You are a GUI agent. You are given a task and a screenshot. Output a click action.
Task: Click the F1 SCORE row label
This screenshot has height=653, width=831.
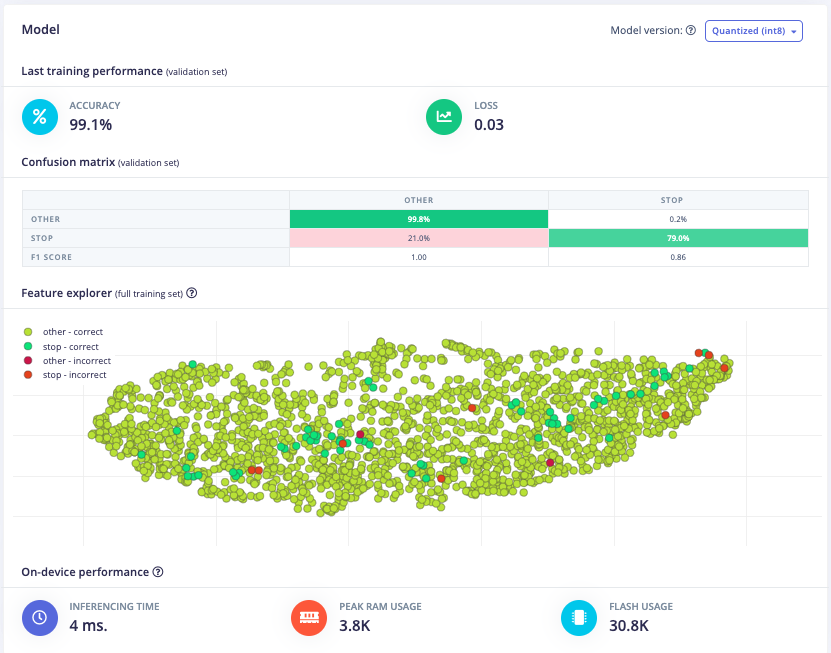tap(53, 257)
